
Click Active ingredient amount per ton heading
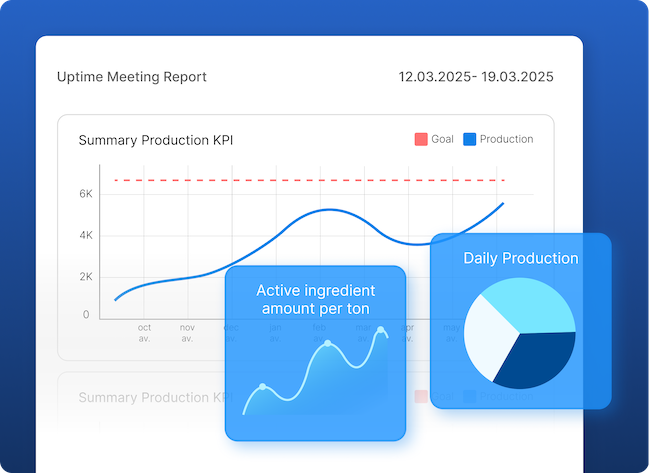point(316,299)
